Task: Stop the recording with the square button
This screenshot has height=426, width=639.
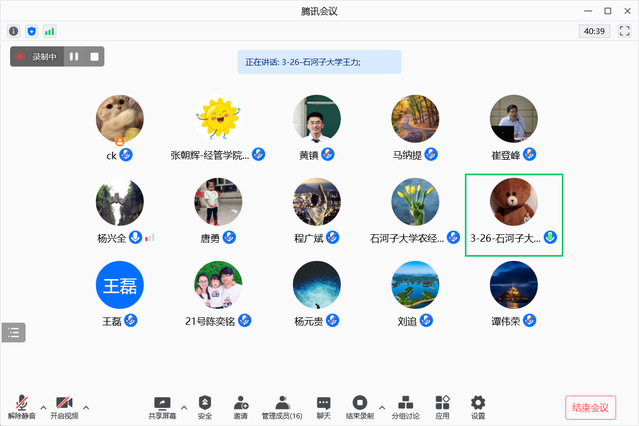Action: point(95,57)
